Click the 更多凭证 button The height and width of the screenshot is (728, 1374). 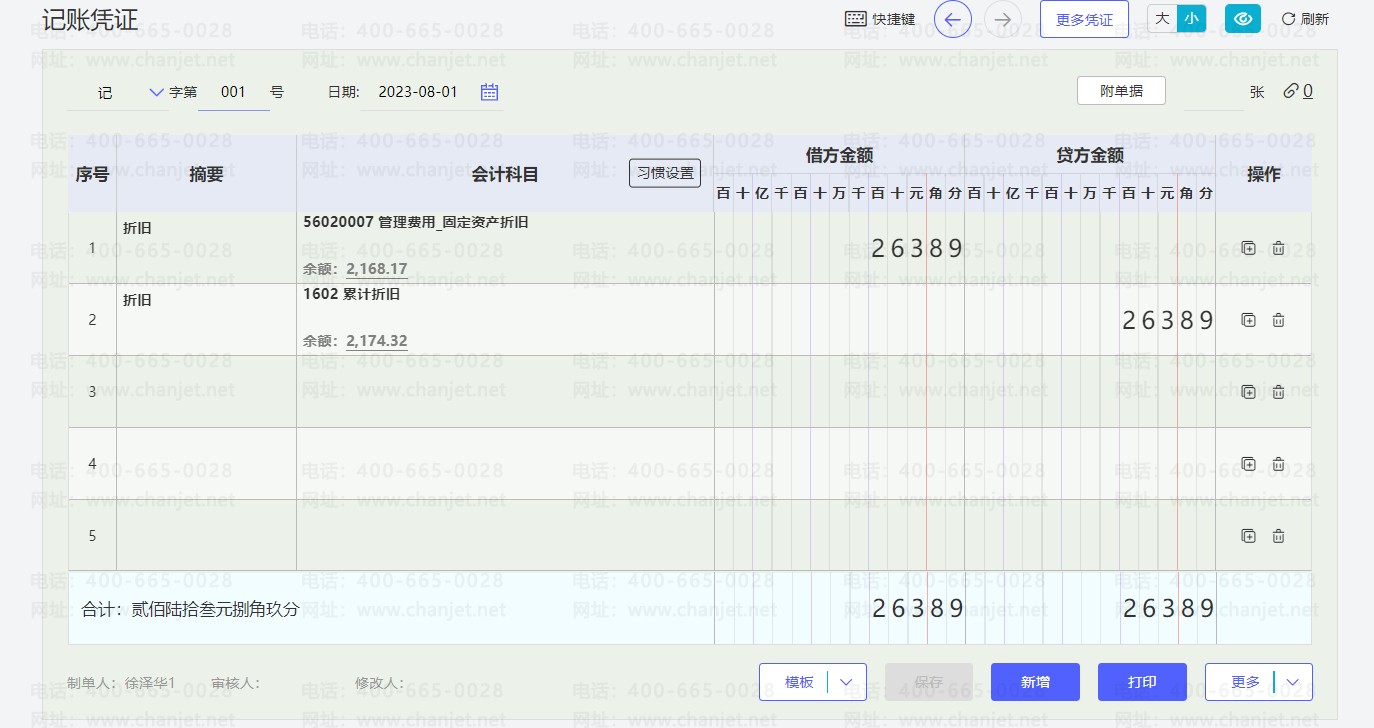[x=1084, y=19]
